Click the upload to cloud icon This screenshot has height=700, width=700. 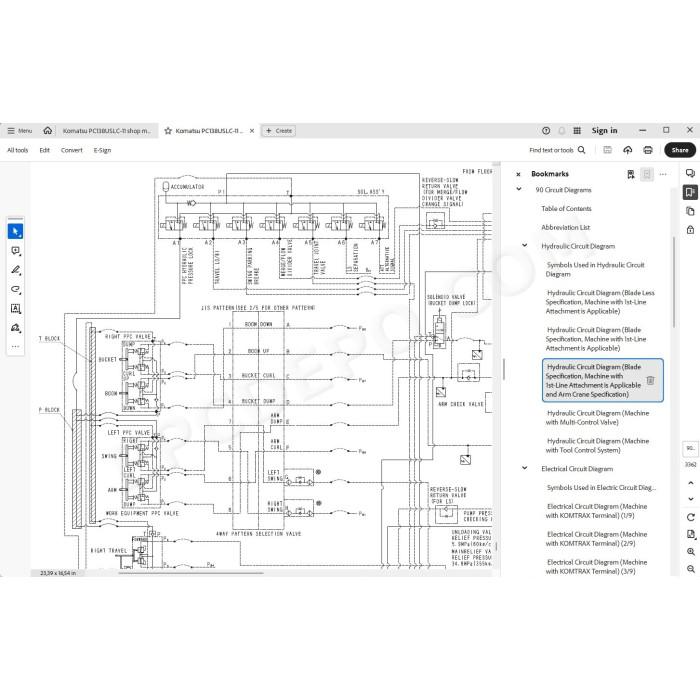[x=628, y=150]
